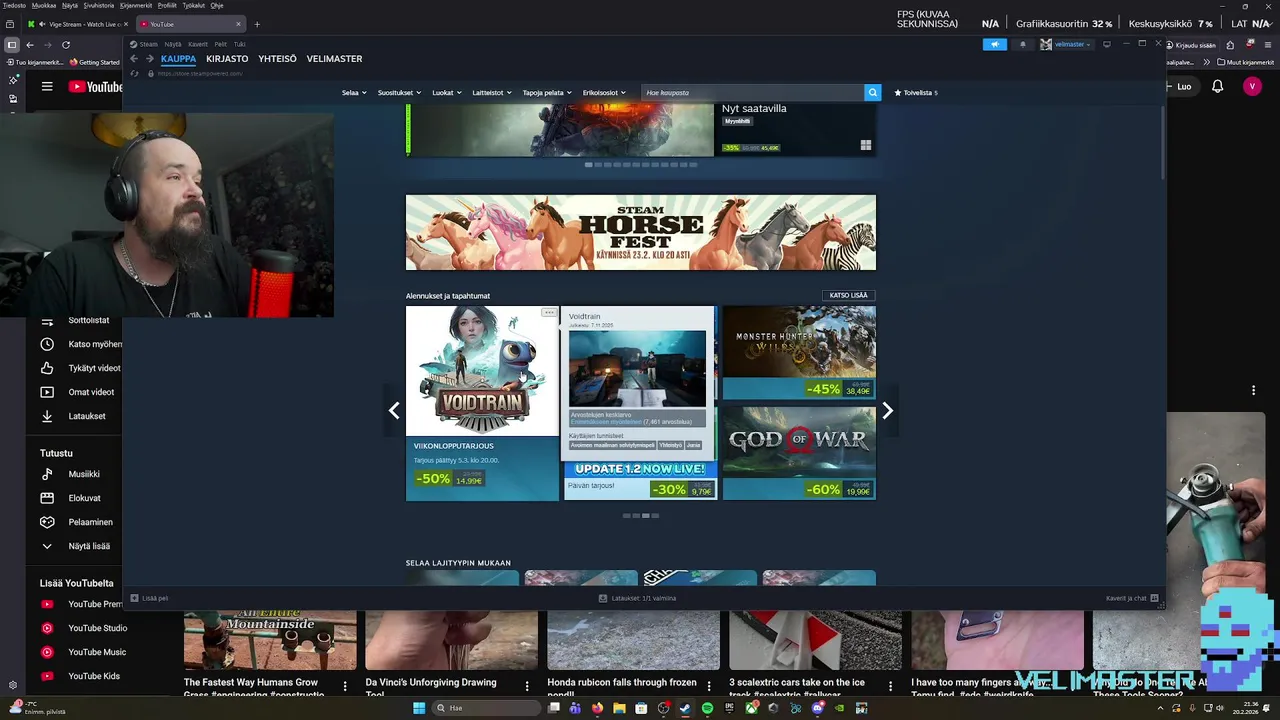
Task: Expand Erikoisosiot dropdown
Action: coord(604,92)
